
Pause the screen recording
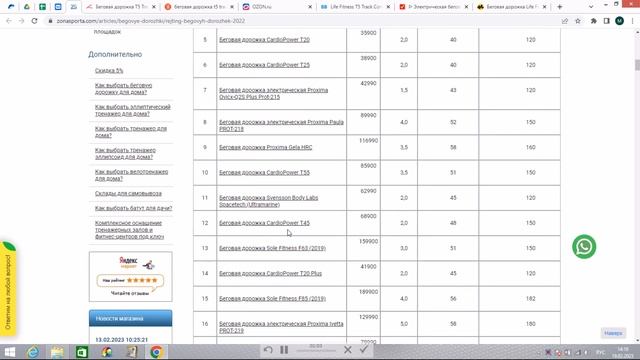point(284,350)
